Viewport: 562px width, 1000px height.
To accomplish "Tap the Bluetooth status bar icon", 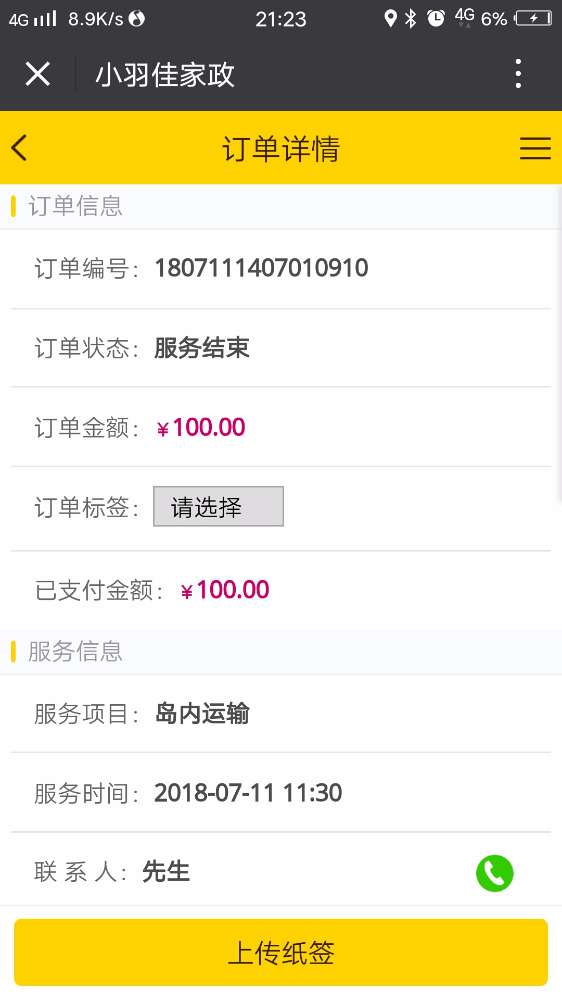I will pos(410,18).
